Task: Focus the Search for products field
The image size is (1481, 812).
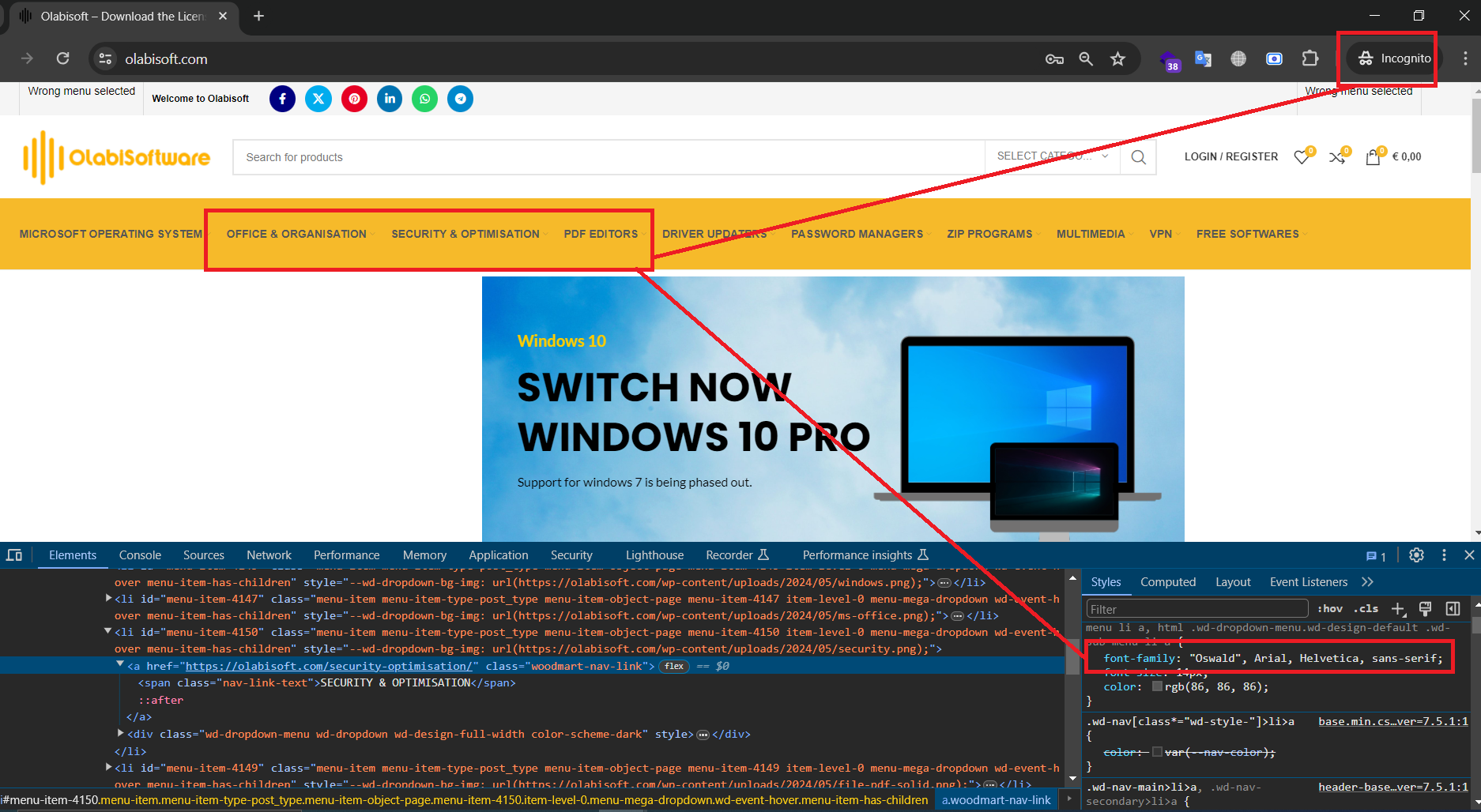Action: (x=609, y=157)
